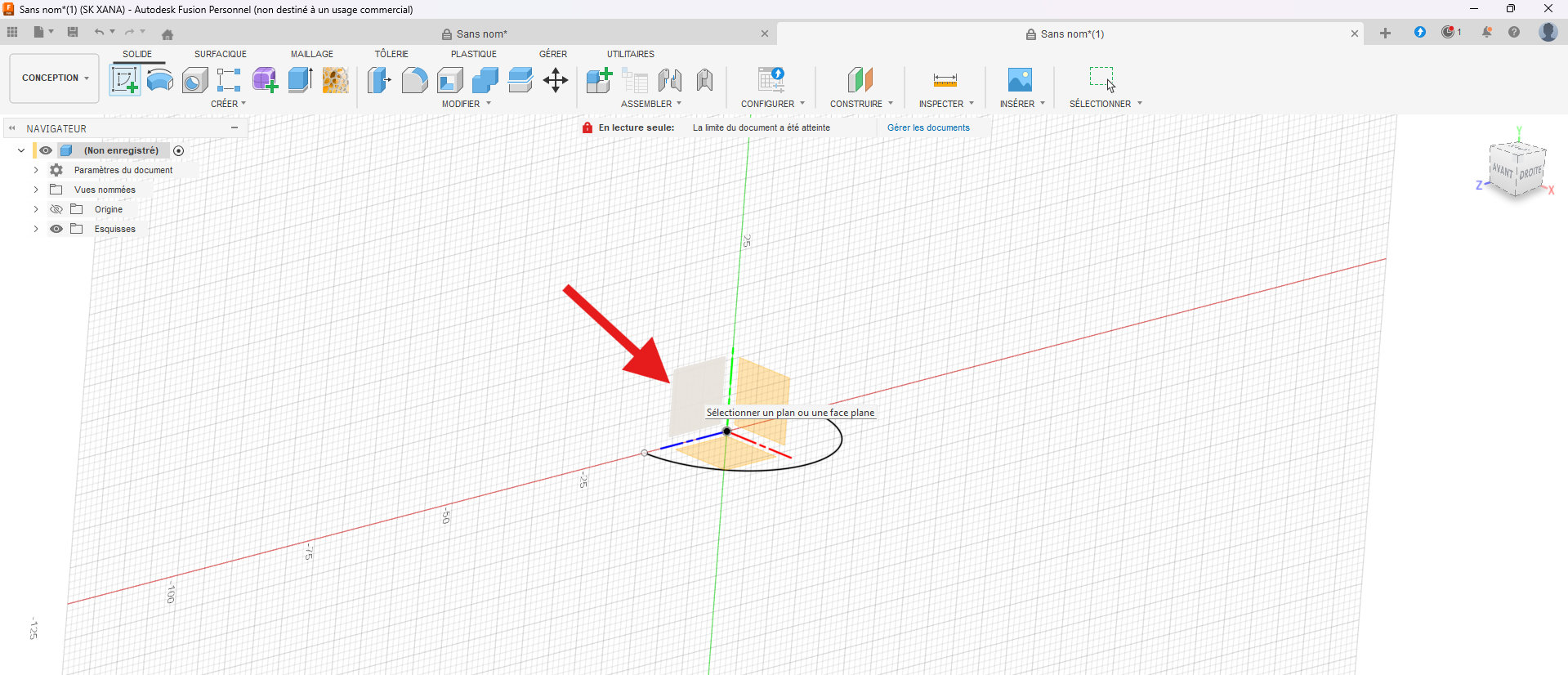Open a new document tab with plus

tap(1385, 34)
